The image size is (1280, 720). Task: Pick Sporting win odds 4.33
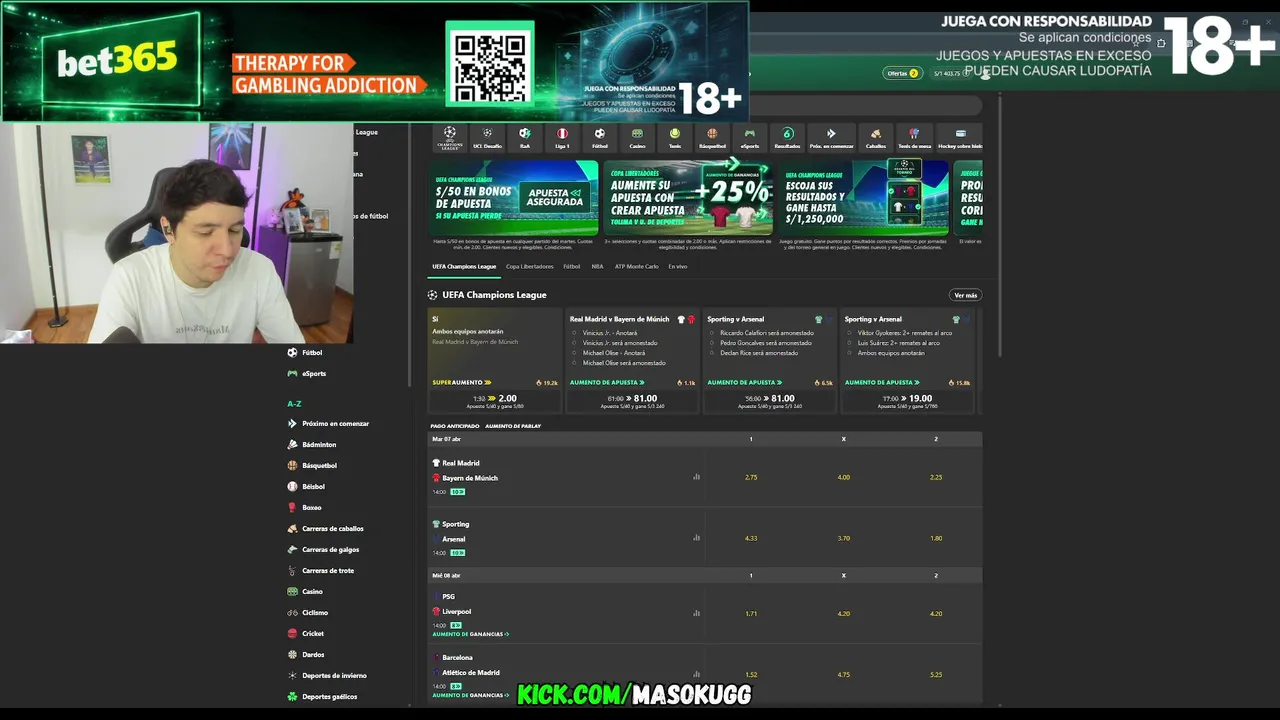(x=751, y=538)
